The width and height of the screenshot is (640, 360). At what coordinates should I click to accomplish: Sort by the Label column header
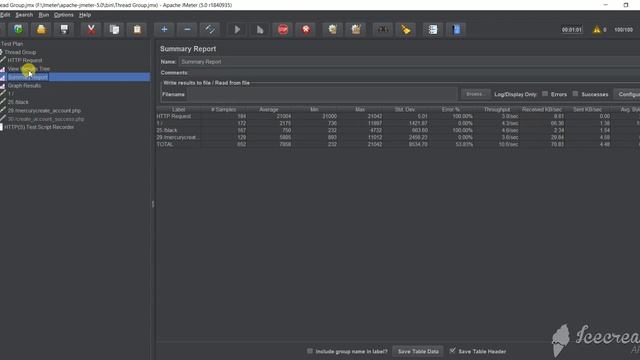178,109
